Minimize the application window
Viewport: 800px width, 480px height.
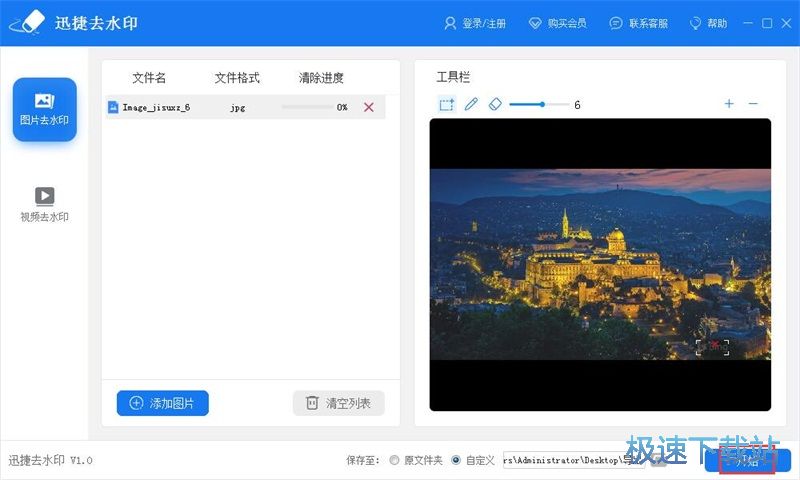[748, 23]
